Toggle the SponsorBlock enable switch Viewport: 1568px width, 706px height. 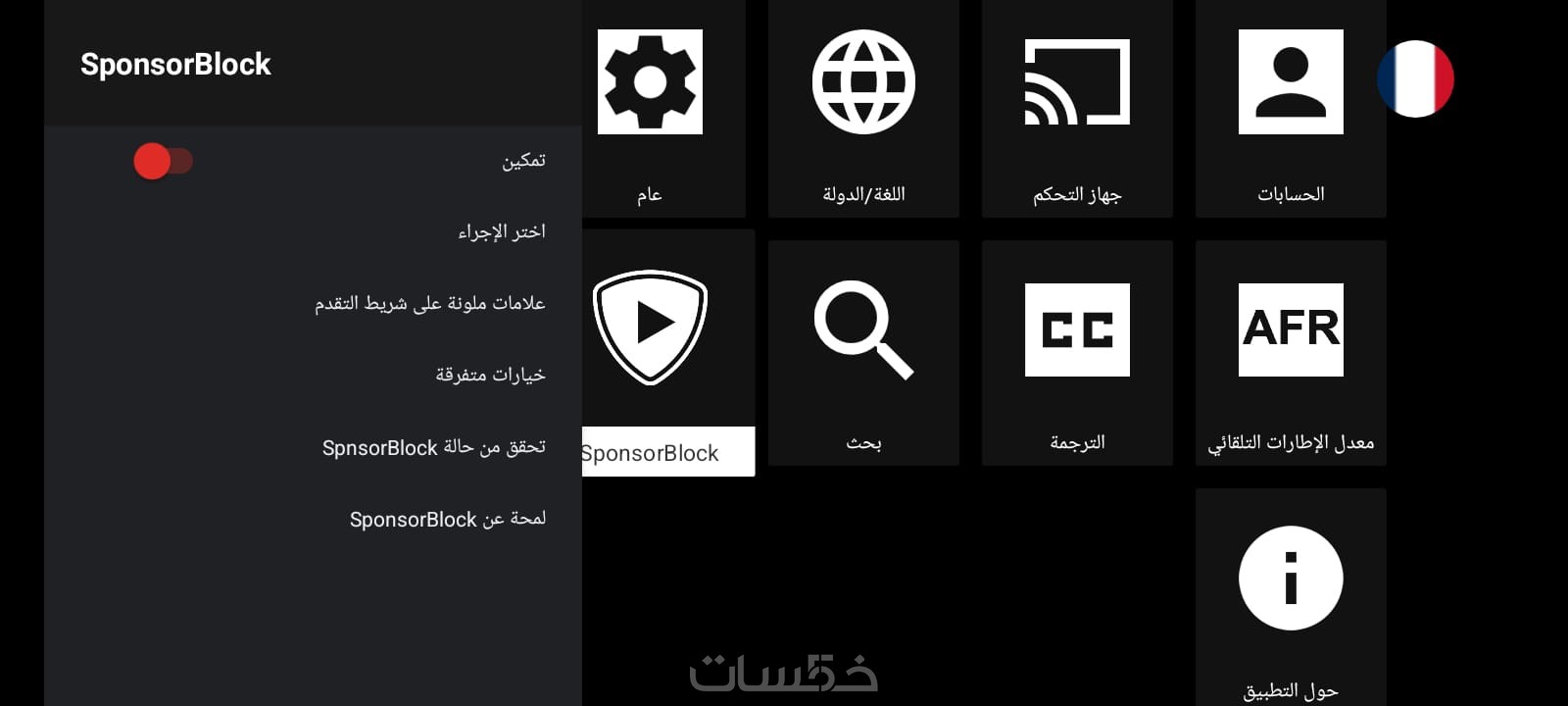pyautogui.click(x=163, y=161)
